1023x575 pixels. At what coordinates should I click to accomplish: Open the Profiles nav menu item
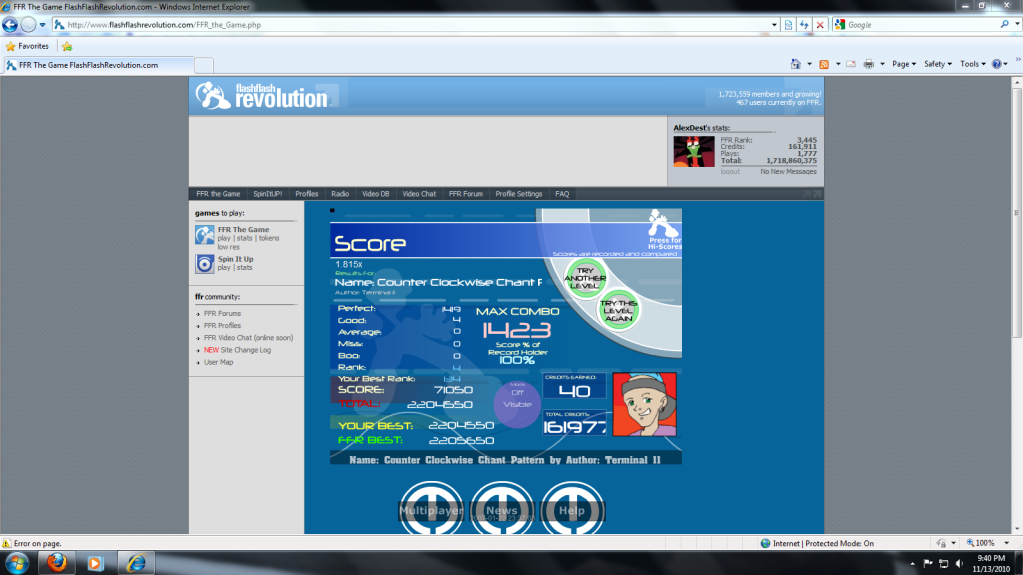307,194
